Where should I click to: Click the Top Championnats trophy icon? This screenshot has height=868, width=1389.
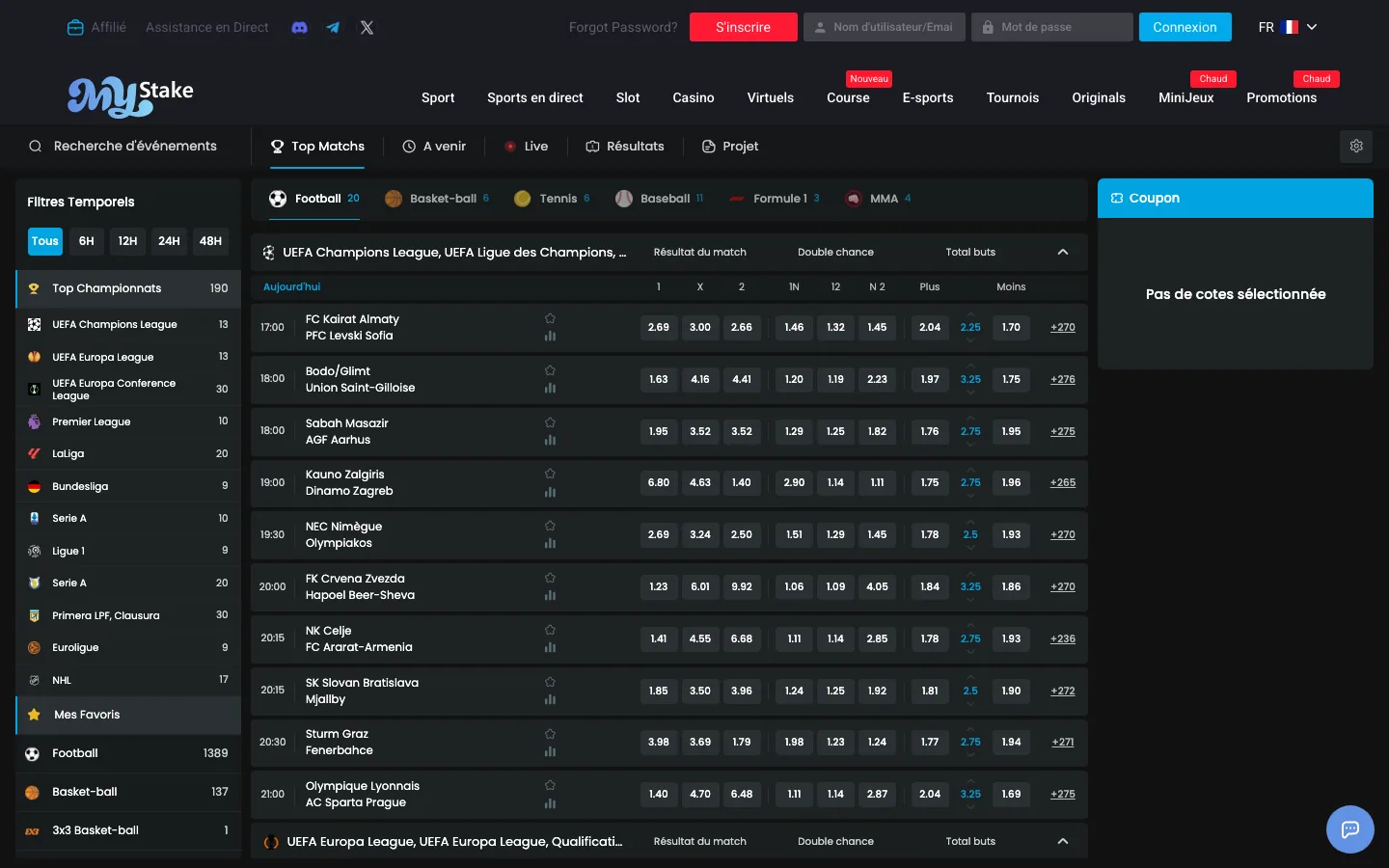pos(34,288)
